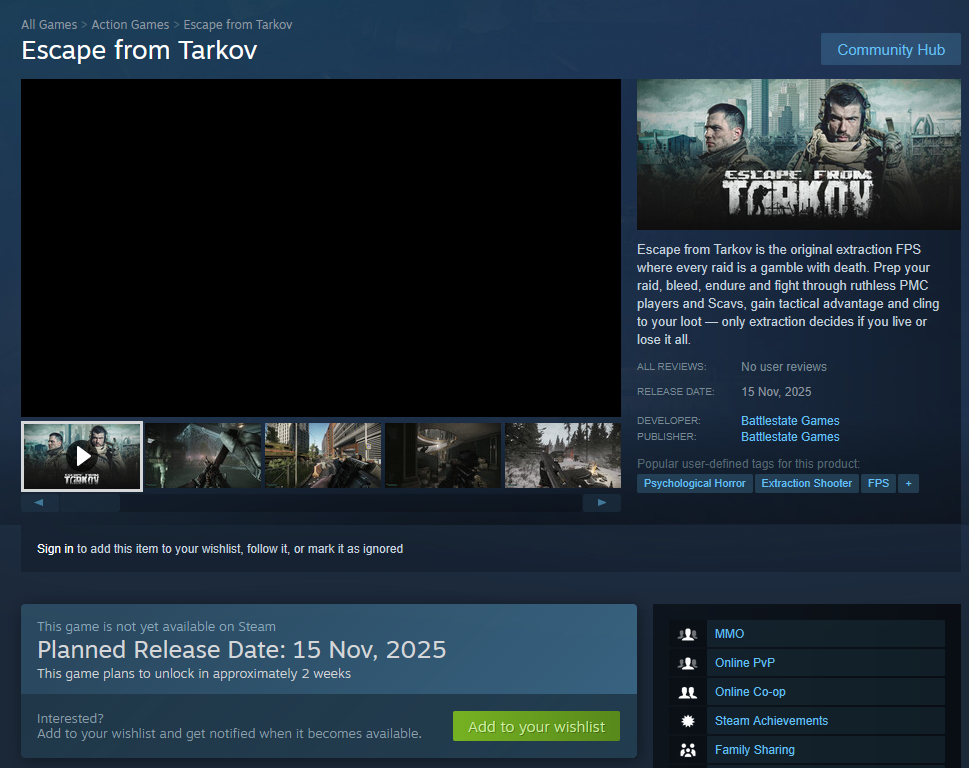Image resolution: width=969 pixels, height=768 pixels.
Task: Open the MMO feature icon
Action: 687,634
